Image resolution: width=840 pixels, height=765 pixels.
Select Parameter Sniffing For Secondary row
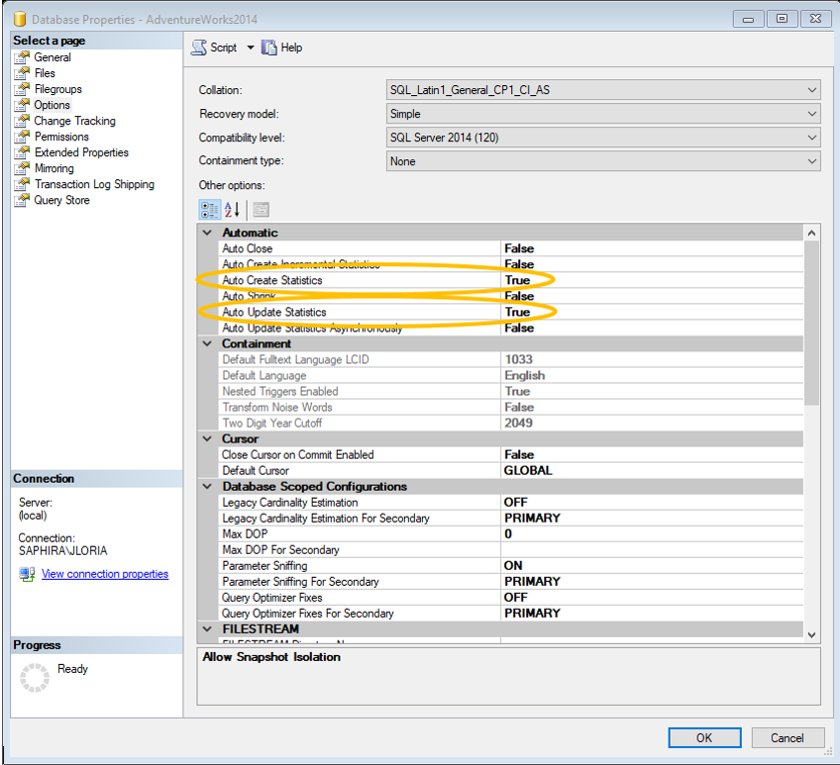511,582
